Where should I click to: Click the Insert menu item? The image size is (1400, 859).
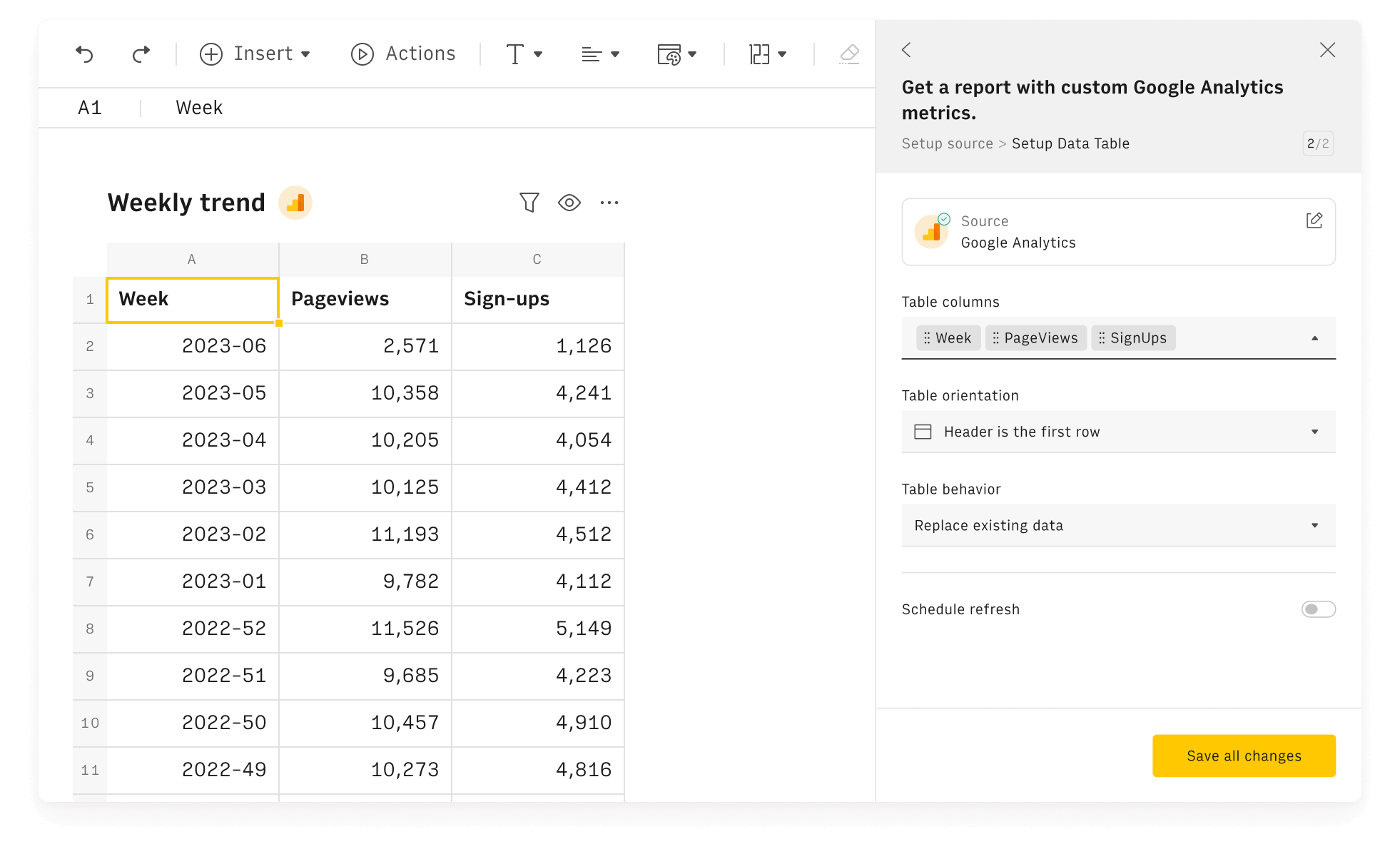click(x=254, y=54)
